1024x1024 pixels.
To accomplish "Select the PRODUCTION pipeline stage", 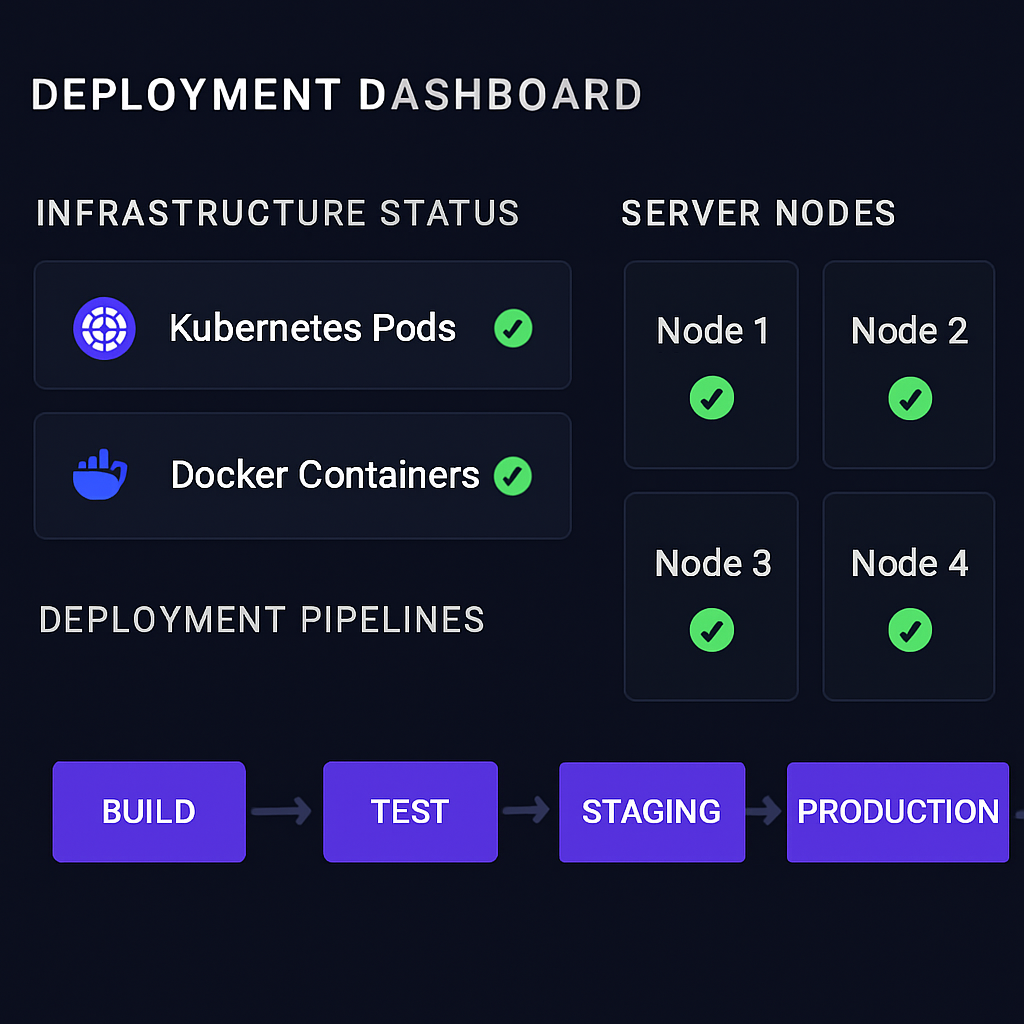I will point(898,812).
